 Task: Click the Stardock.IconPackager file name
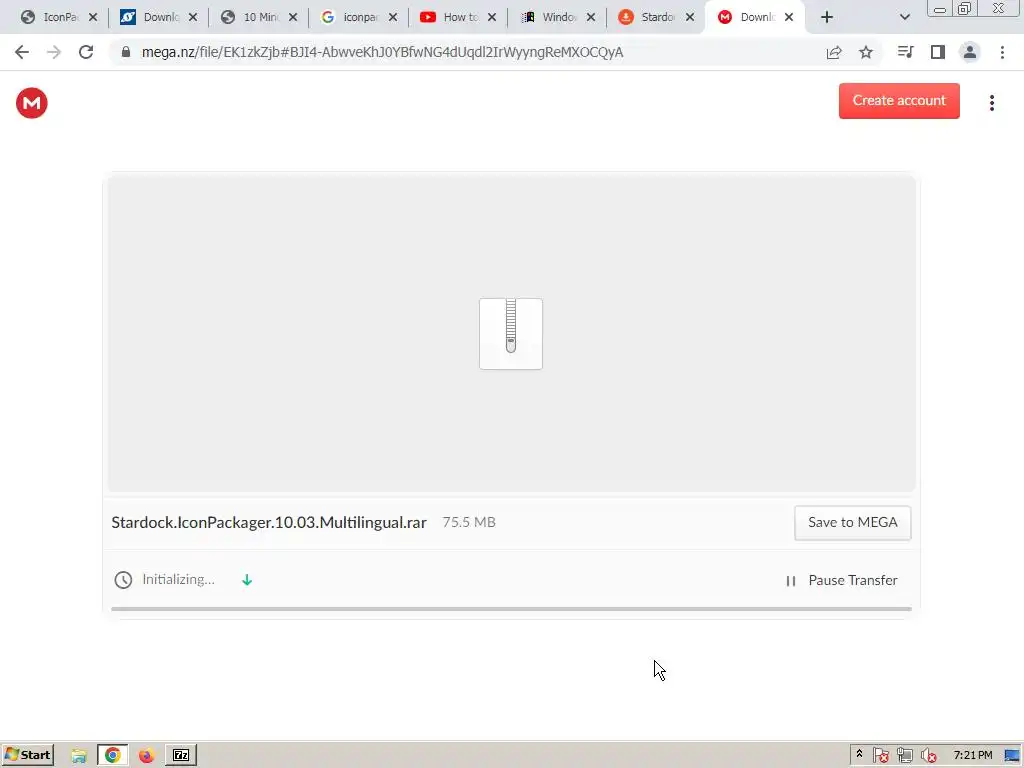pyautogui.click(x=269, y=522)
